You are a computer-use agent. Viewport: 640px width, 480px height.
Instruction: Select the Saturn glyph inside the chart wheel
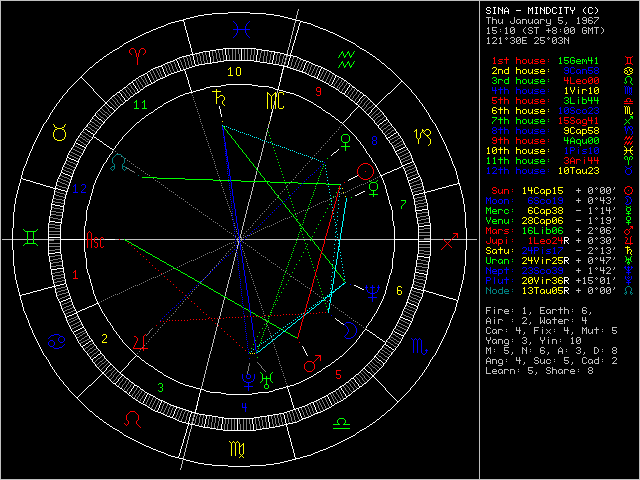coord(218,98)
